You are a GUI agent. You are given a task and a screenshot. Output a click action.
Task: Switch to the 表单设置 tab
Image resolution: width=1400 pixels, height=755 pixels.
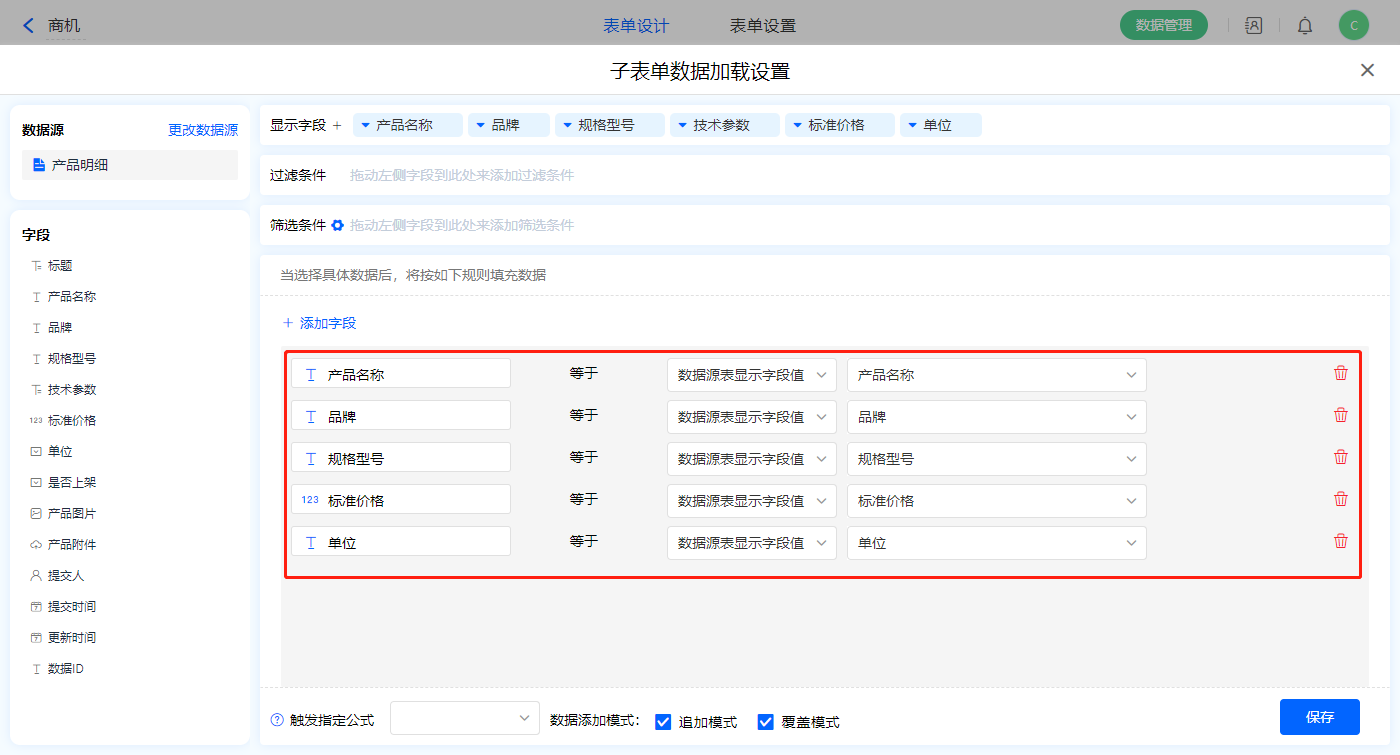763,26
